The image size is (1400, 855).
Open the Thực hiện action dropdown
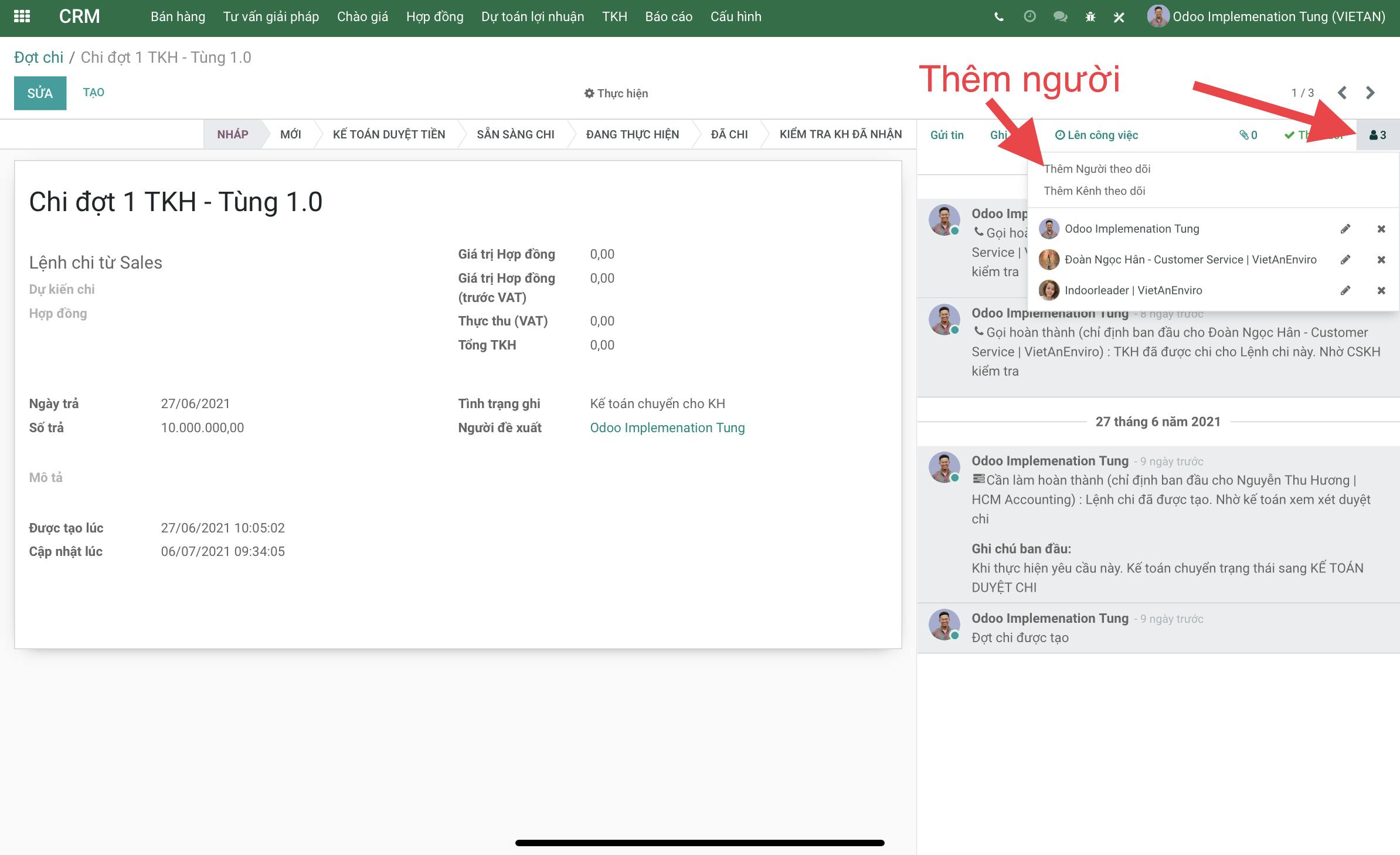616,93
